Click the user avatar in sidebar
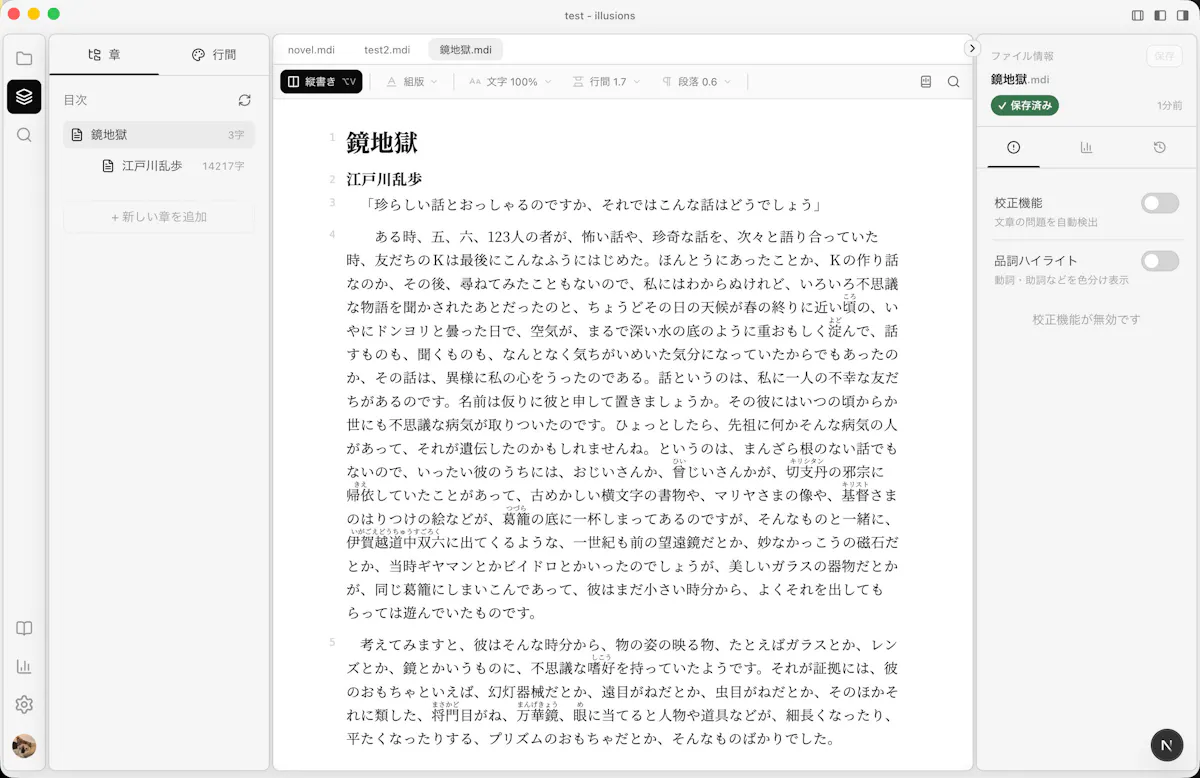1200x778 pixels. point(24,746)
